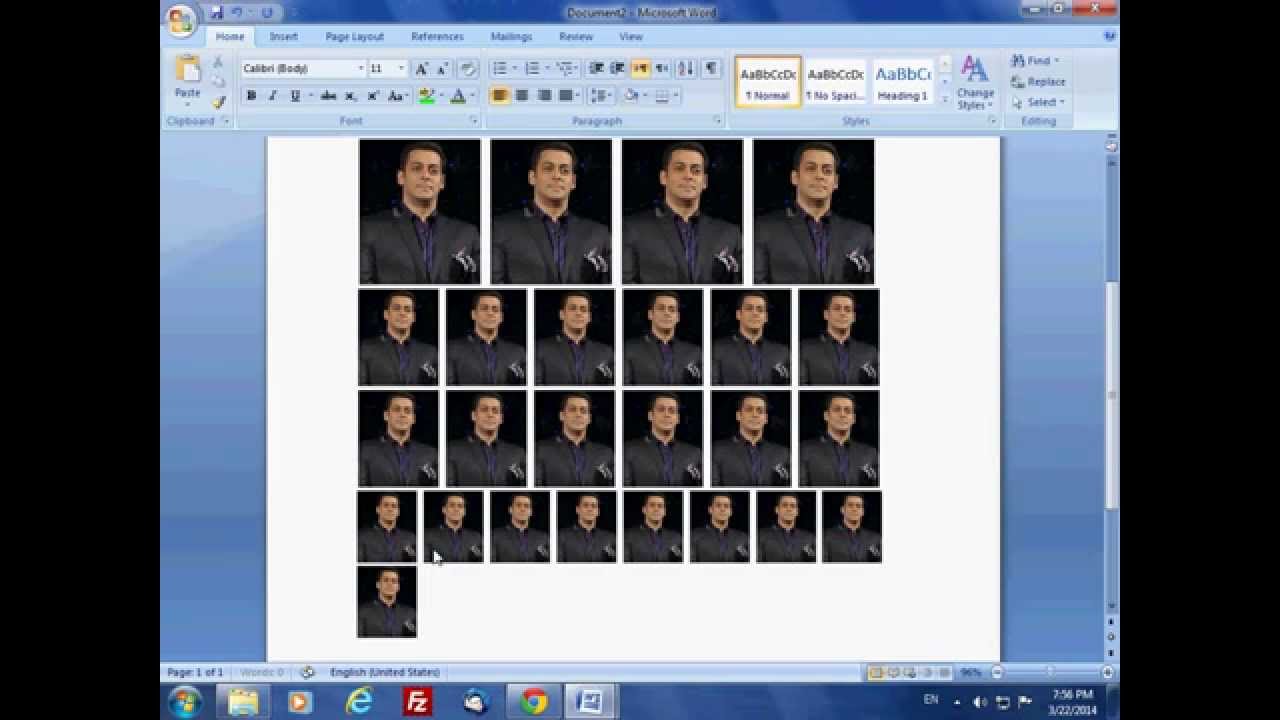1280x720 pixels.
Task: Open the Paragraph dialog launcher
Action: click(x=717, y=121)
